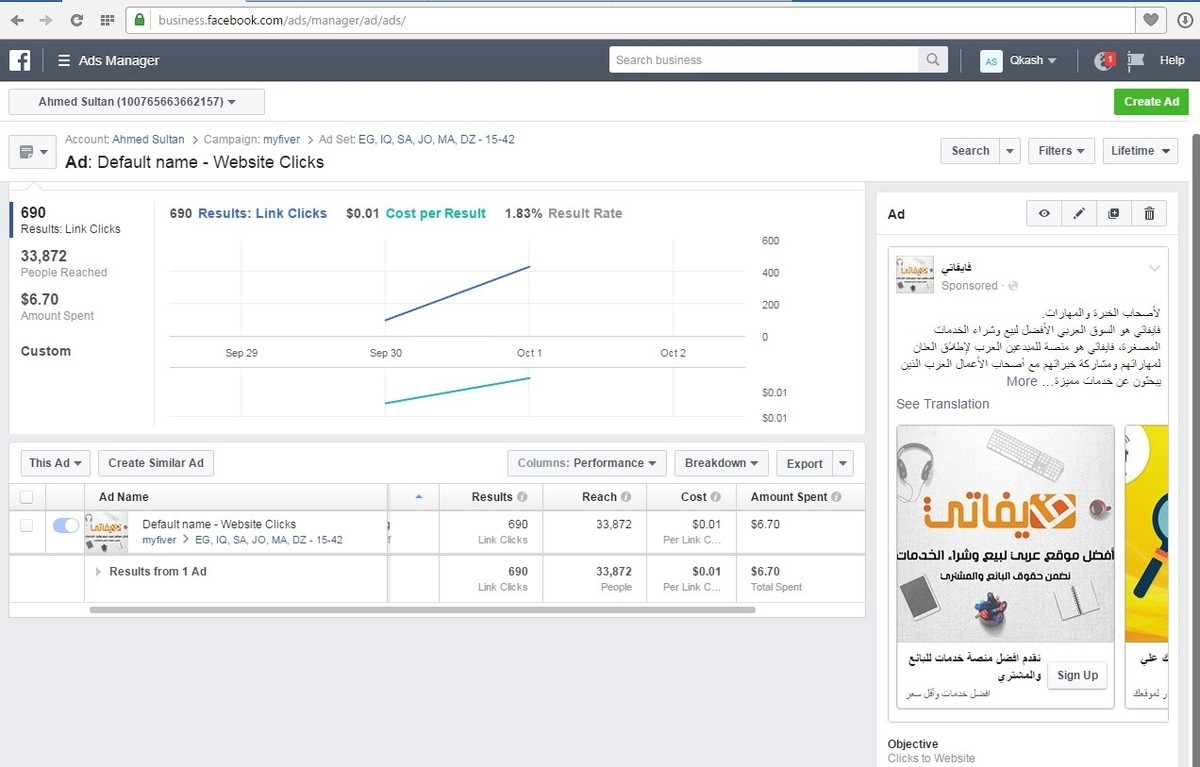Open the ad preview chevron menu
The image size is (1200, 767).
pyautogui.click(x=1155, y=268)
